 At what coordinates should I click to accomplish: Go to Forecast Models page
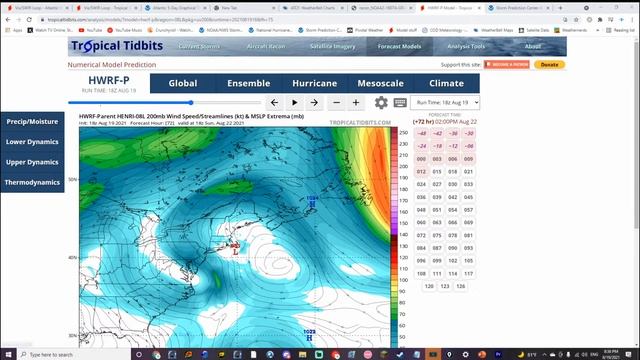pos(399,47)
